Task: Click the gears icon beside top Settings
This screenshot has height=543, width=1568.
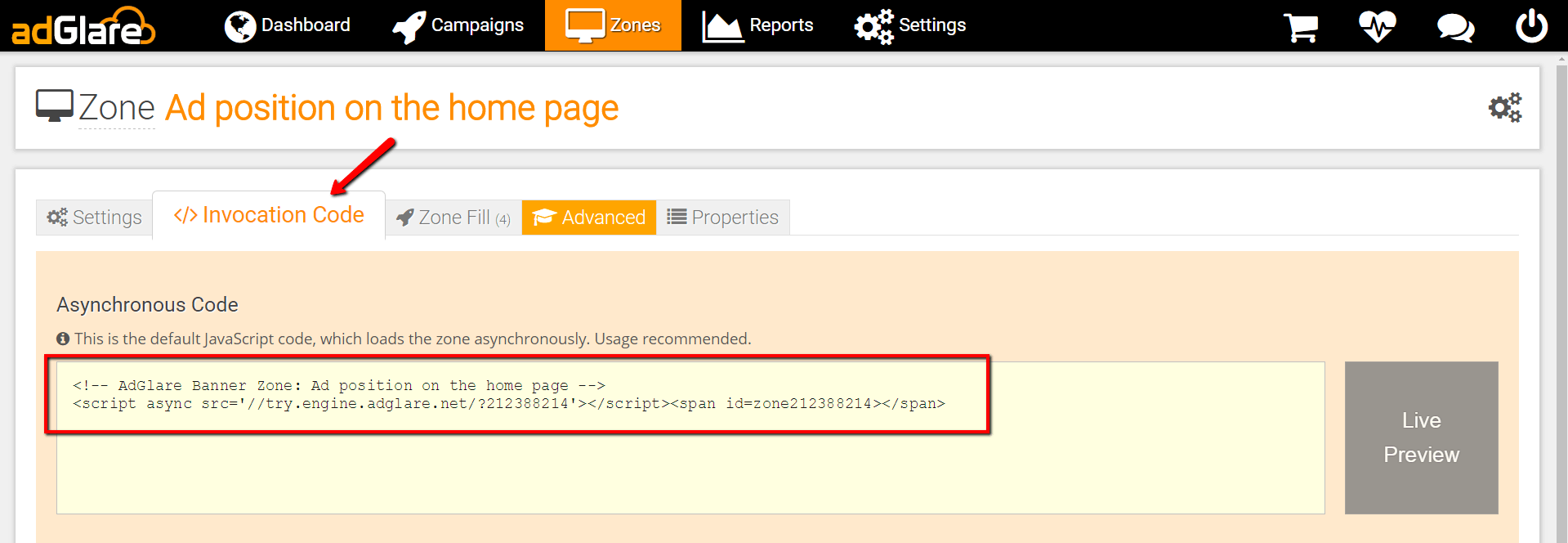Action: click(x=873, y=27)
